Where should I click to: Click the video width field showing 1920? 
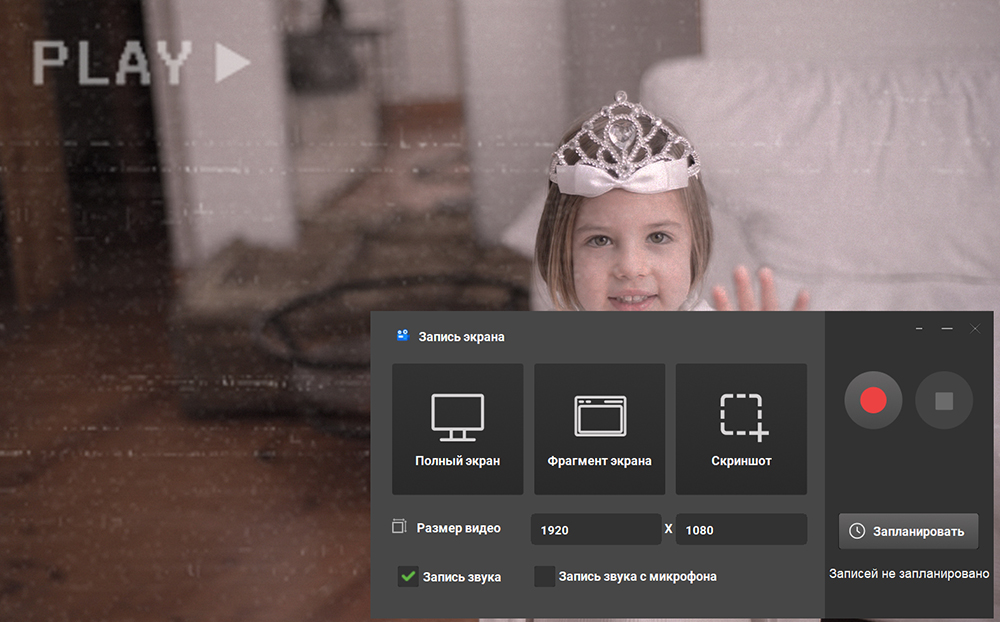point(595,530)
